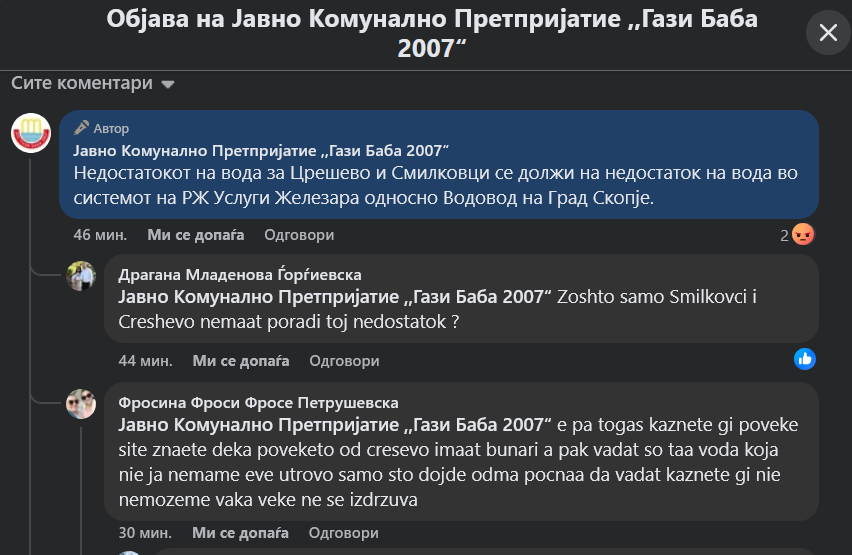Reply to the author's comment
Image resolution: width=852 pixels, height=555 pixels.
click(x=299, y=235)
